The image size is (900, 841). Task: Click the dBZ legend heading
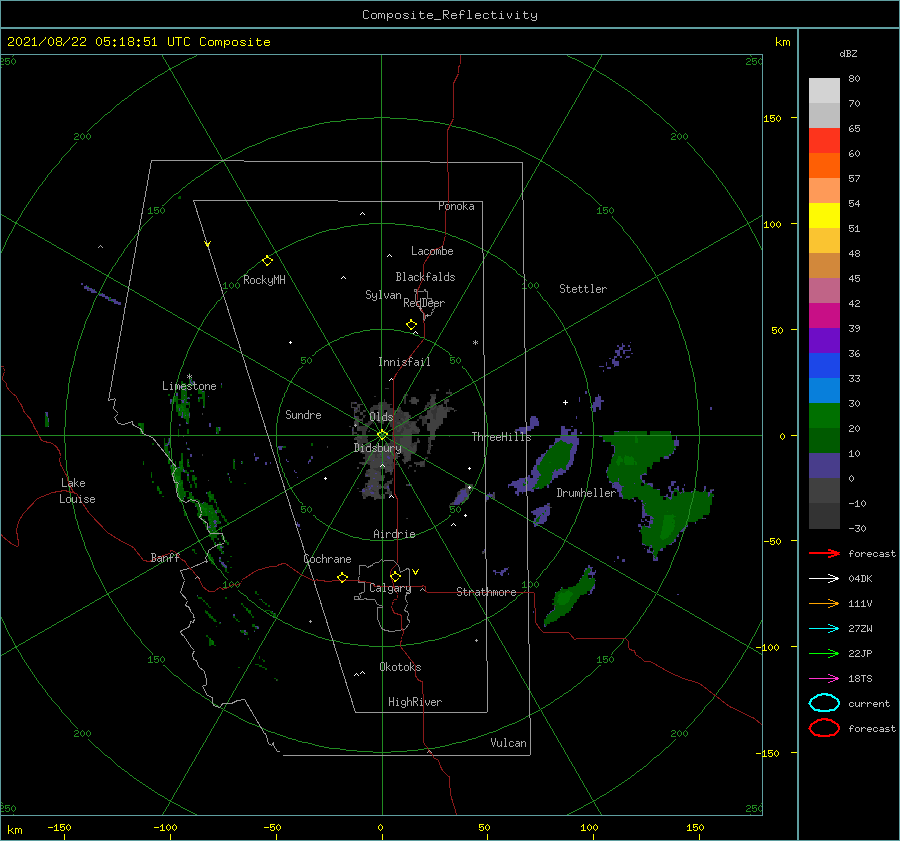pos(848,54)
